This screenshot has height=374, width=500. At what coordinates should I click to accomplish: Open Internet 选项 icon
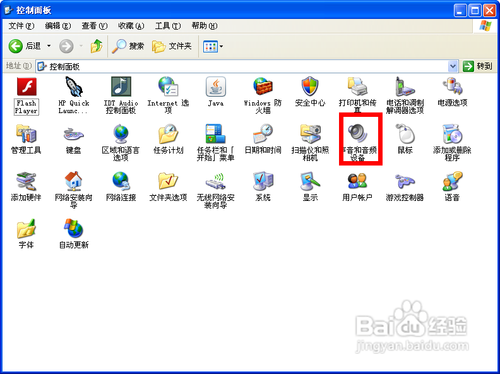tap(168, 87)
